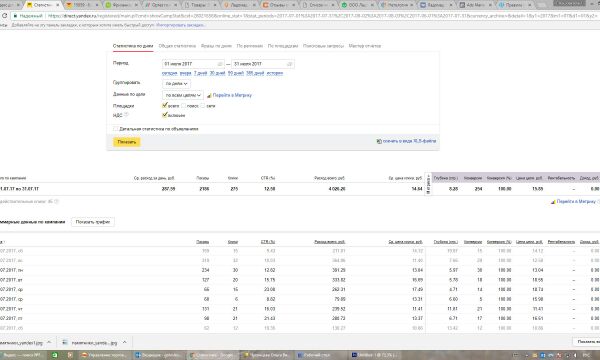Image resolution: width=600 pixels, height=360 pixels.
Task: Click Metrika chart icon beside goals dropdown
Action: [x=209, y=95]
